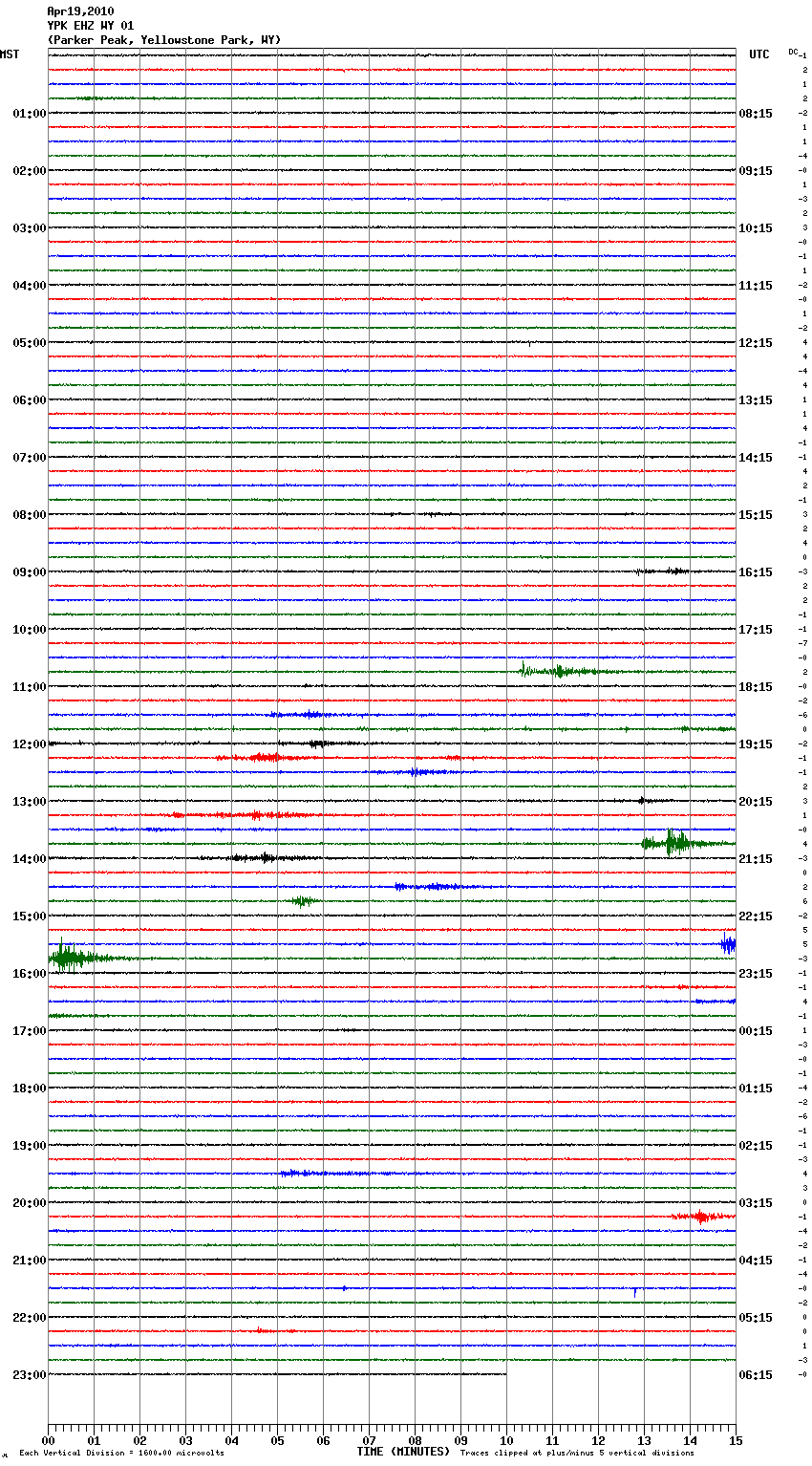The image size is (812, 1466).
Task: Click minute-axis tick label '05'
Action: 277,1440
